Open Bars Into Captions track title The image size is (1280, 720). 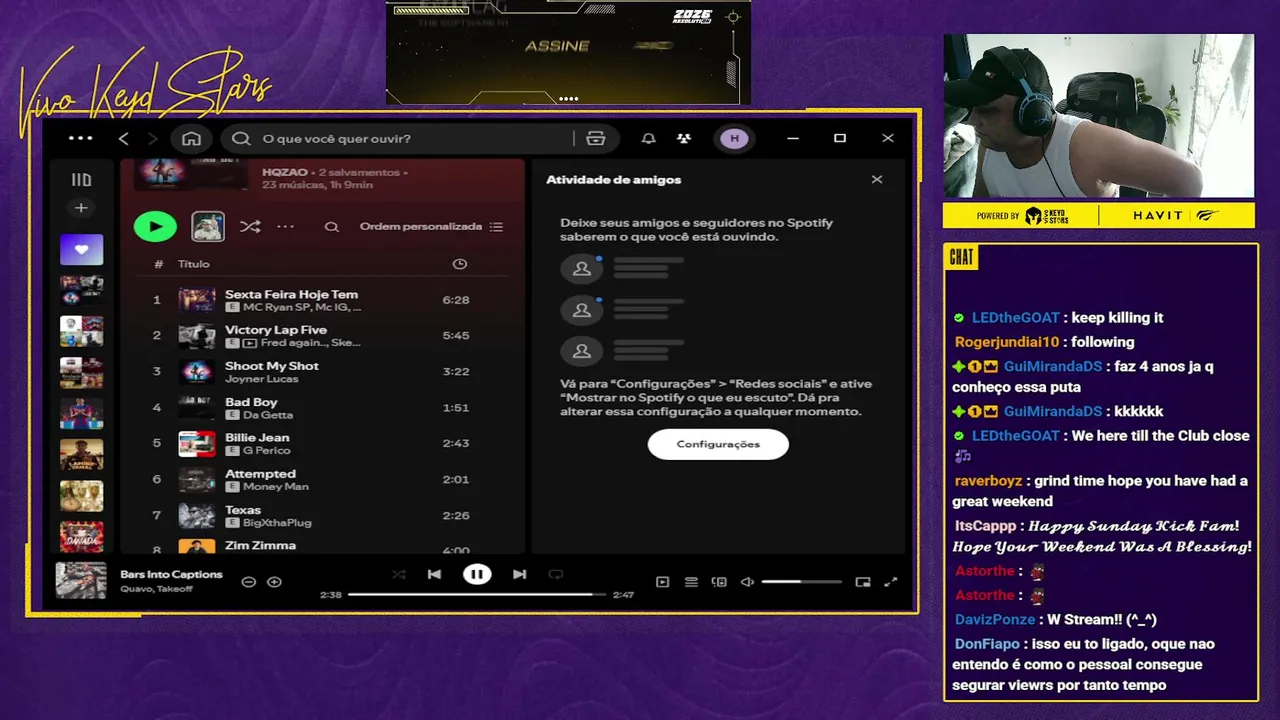click(171, 575)
